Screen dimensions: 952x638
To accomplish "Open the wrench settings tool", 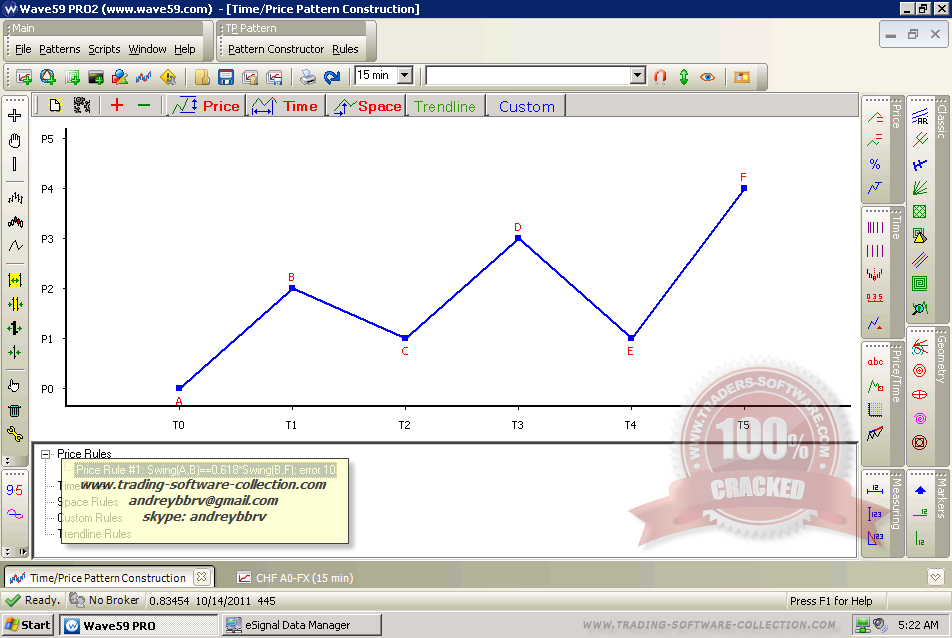I will click(x=15, y=434).
